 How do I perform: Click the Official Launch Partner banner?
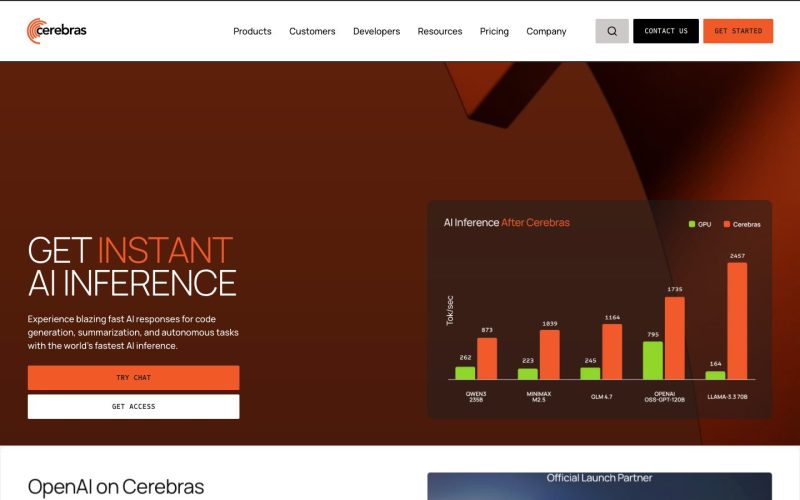pyautogui.click(x=599, y=486)
